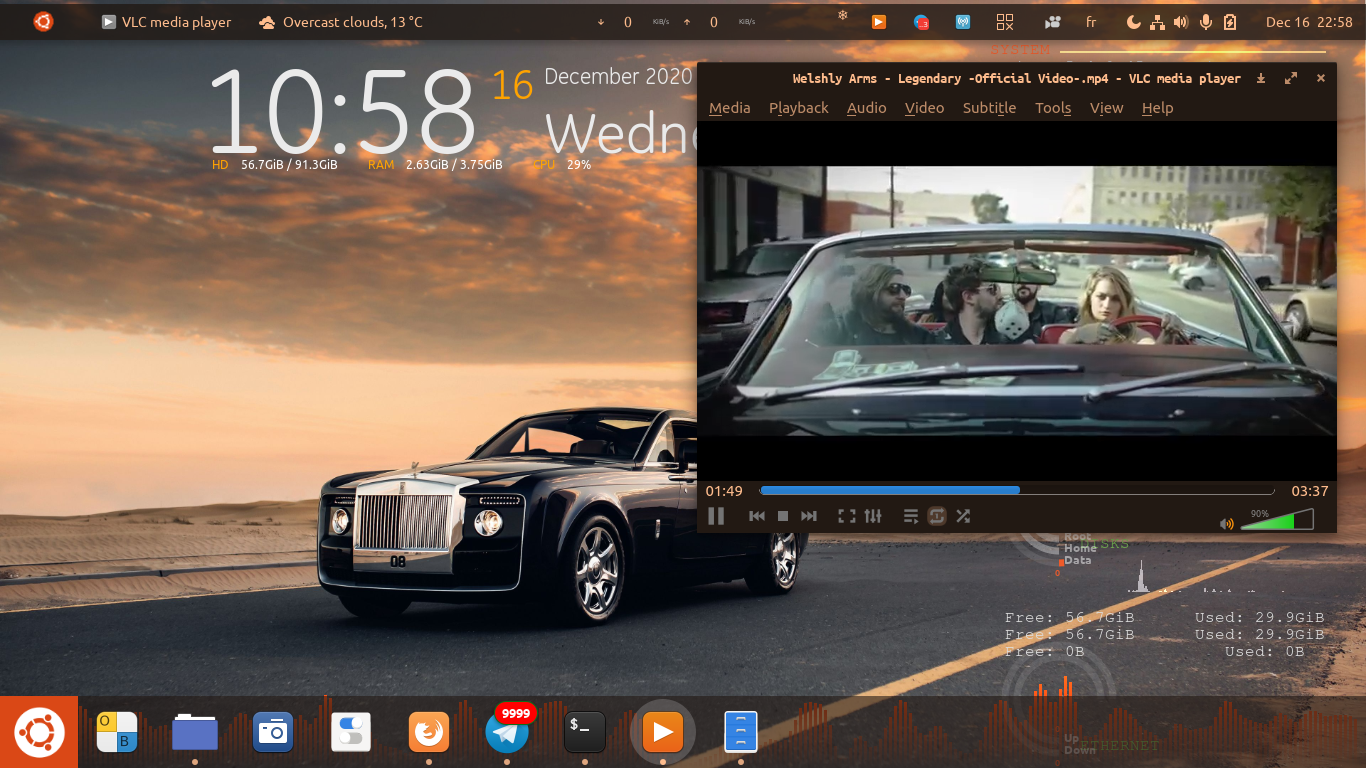Open the Tools menu

click(1053, 108)
